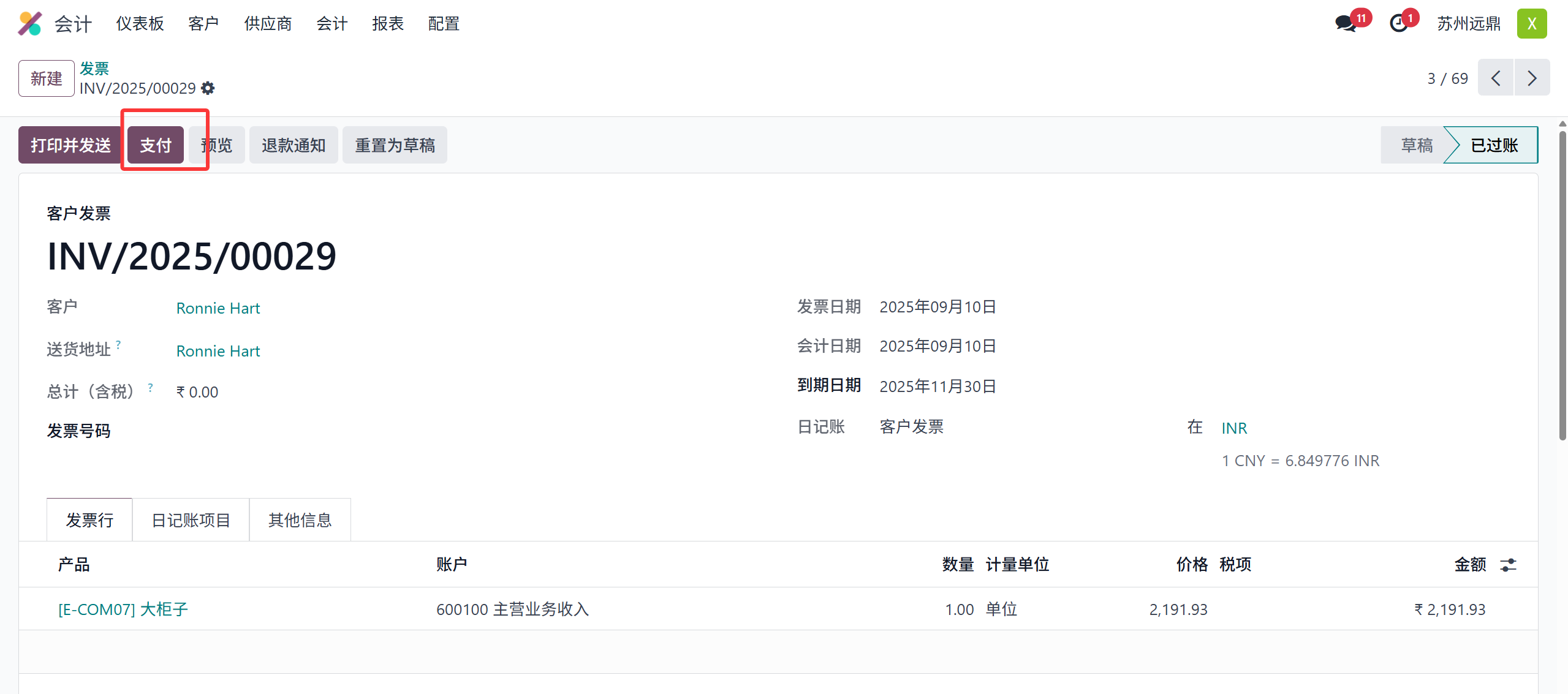Switch to the 其他信息 tab
Viewport: 1568px width, 694px height.
point(300,519)
